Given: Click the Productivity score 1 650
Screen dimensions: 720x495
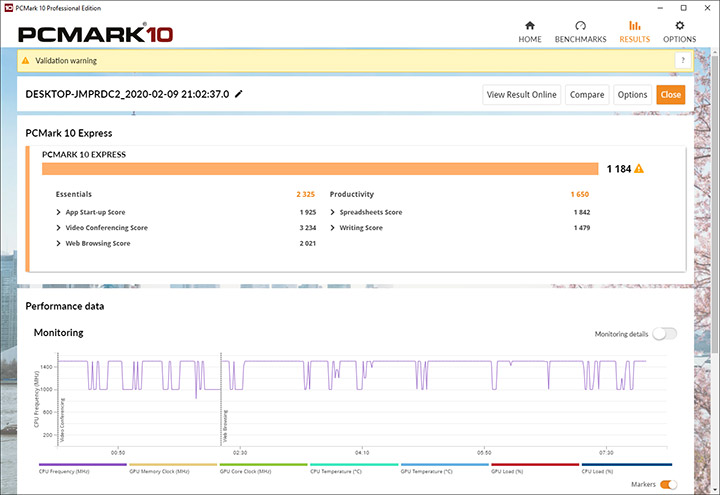Looking at the screenshot, I should pyautogui.click(x=579, y=194).
